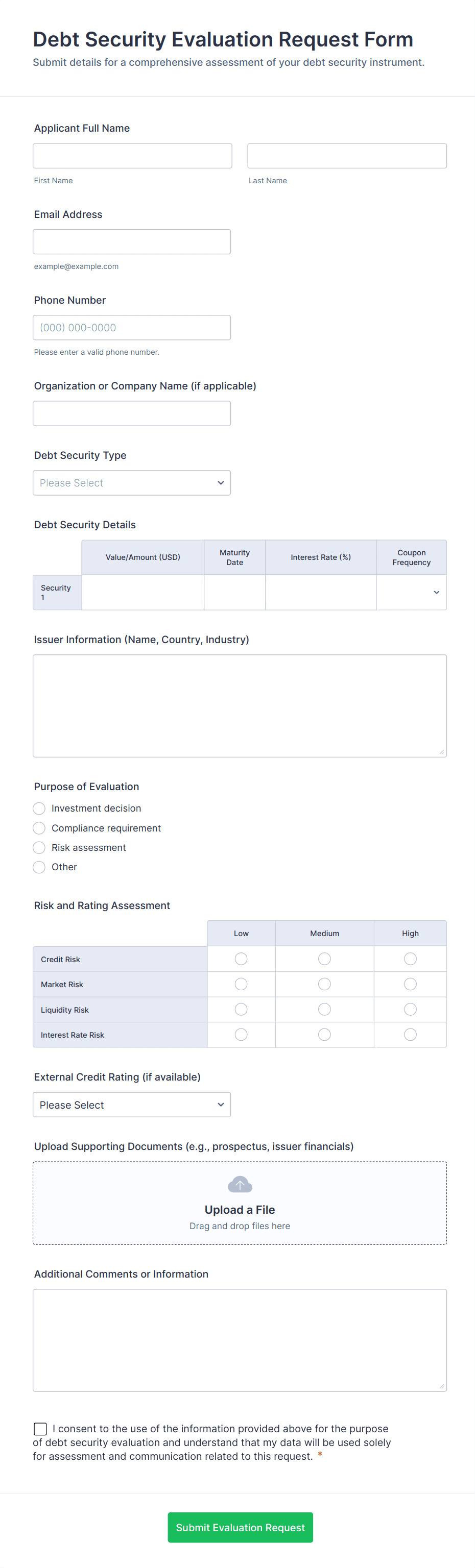Check the data use consent checkbox

coord(40,1429)
